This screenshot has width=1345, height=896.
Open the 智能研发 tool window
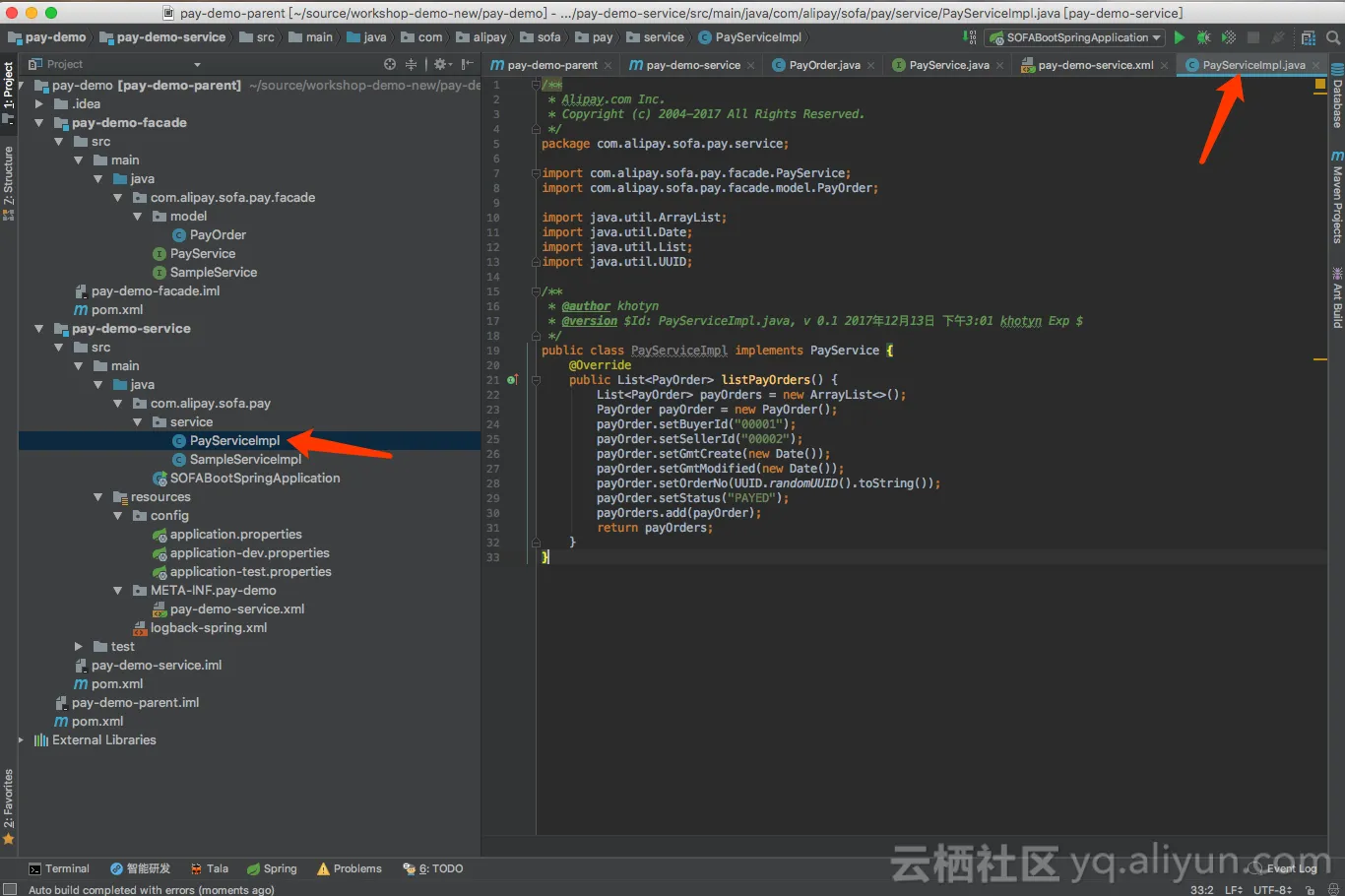click(x=140, y=868)
